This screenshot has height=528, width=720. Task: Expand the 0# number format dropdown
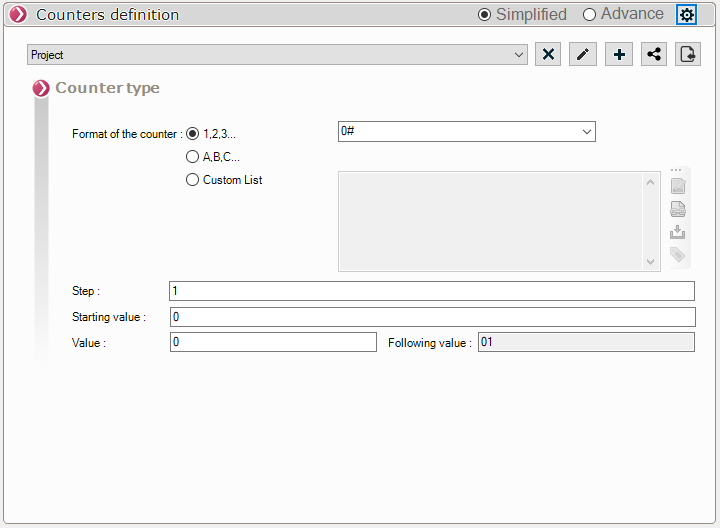point(586,132)
